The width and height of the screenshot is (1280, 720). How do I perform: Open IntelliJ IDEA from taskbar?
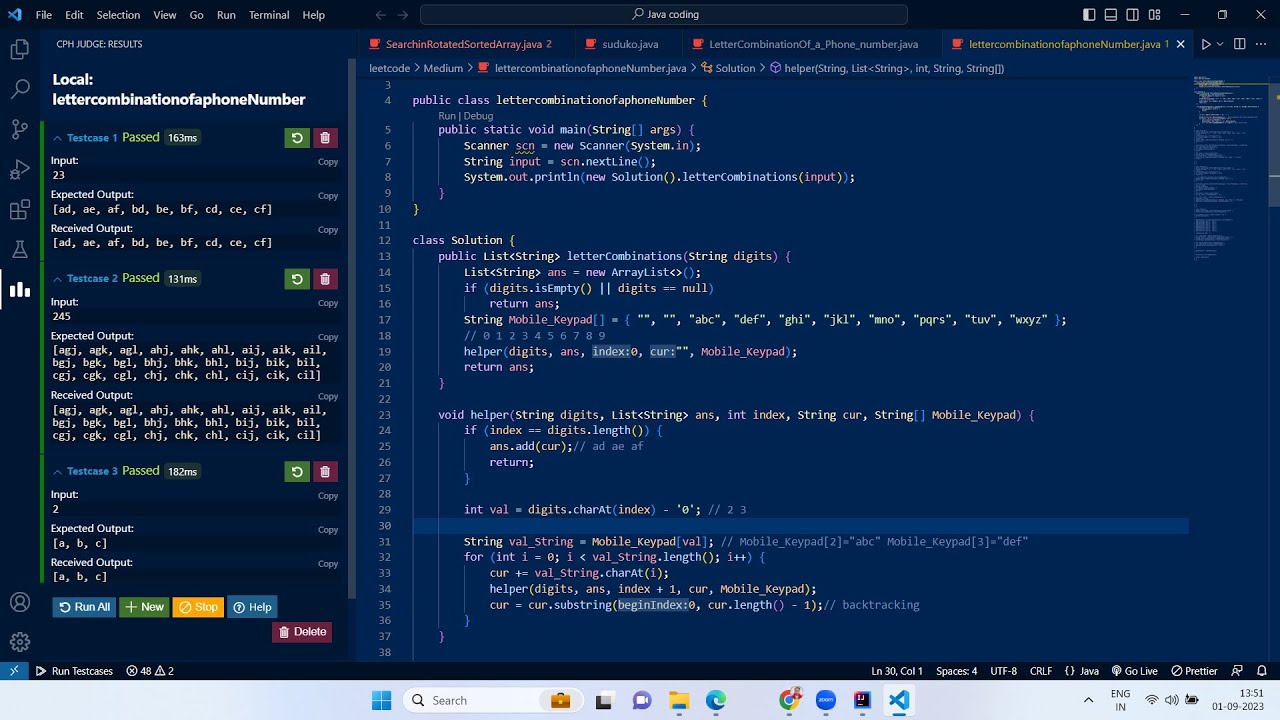click(x=862, y=700)
